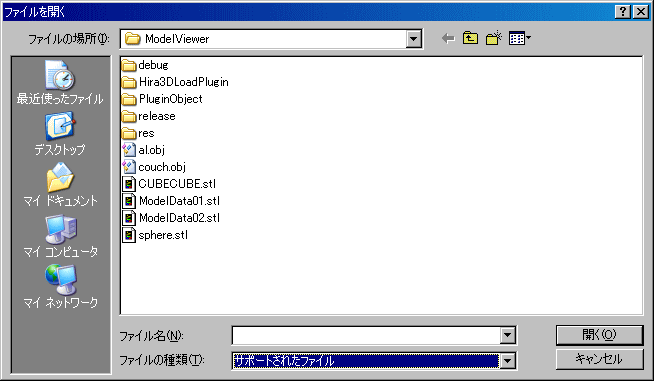Screen dimensions: 654x381
Task: Select the ModelData01.stl file icon
Action: 129,201
